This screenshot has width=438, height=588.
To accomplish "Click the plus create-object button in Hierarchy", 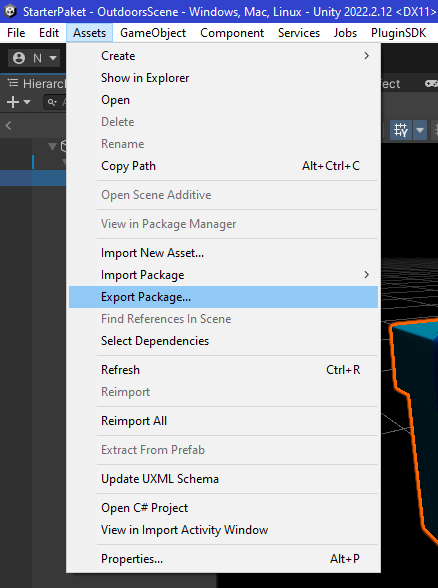I will [13, 102].
